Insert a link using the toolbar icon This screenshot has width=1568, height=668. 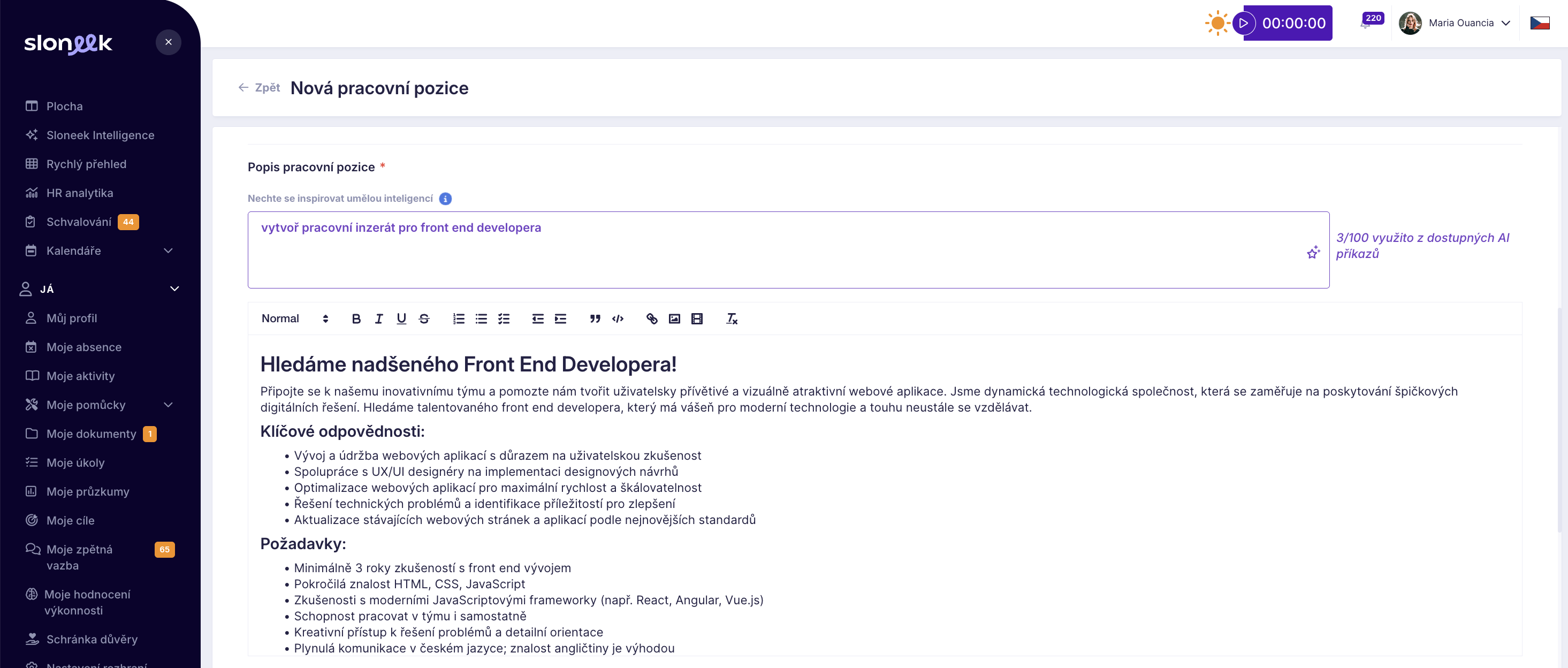pos(651,318)
